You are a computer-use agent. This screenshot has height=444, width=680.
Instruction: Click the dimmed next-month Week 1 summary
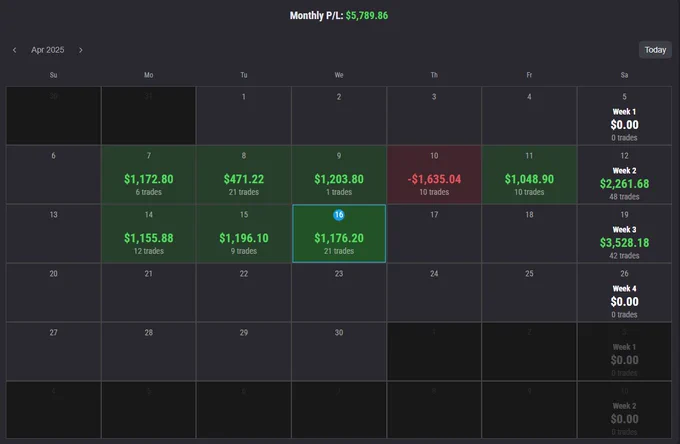pos(624,351)
